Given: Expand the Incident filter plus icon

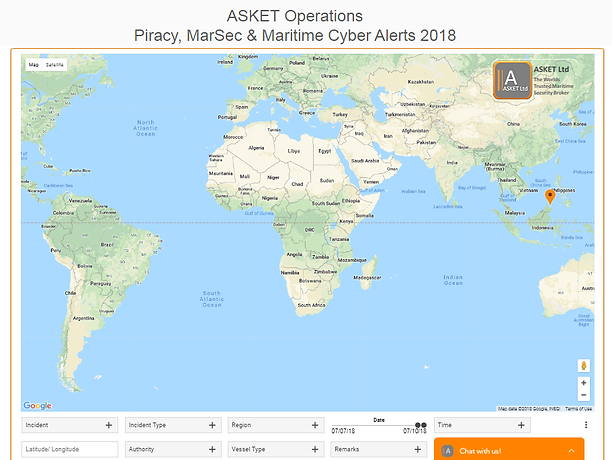Looking at the screenshot, I should 109,425.
